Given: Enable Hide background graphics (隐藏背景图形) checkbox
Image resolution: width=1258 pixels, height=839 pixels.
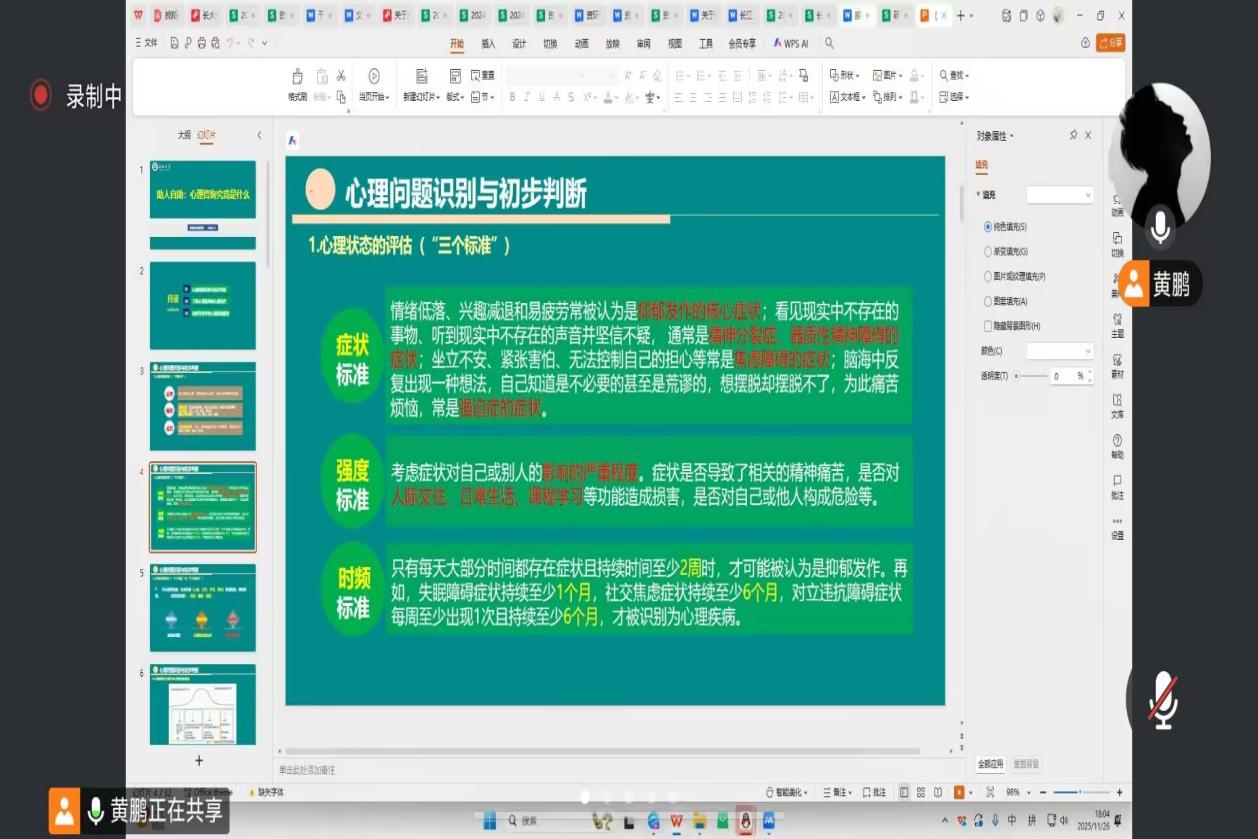Looking at the screenshot, I should pos(988,326).
